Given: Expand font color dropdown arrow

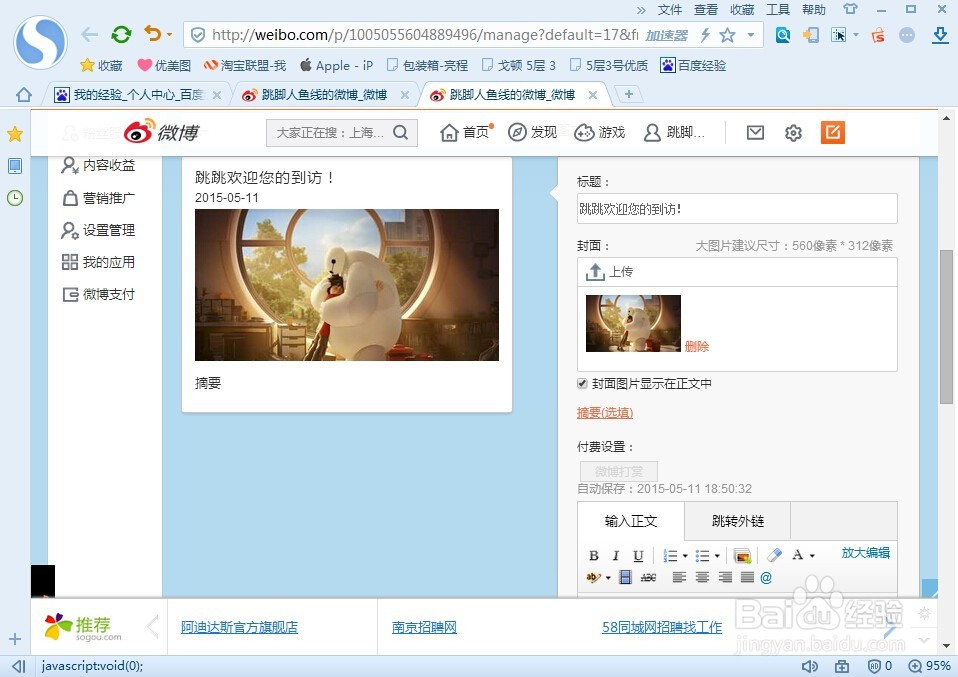Looking at the screenshot, I should pos(812,556).
